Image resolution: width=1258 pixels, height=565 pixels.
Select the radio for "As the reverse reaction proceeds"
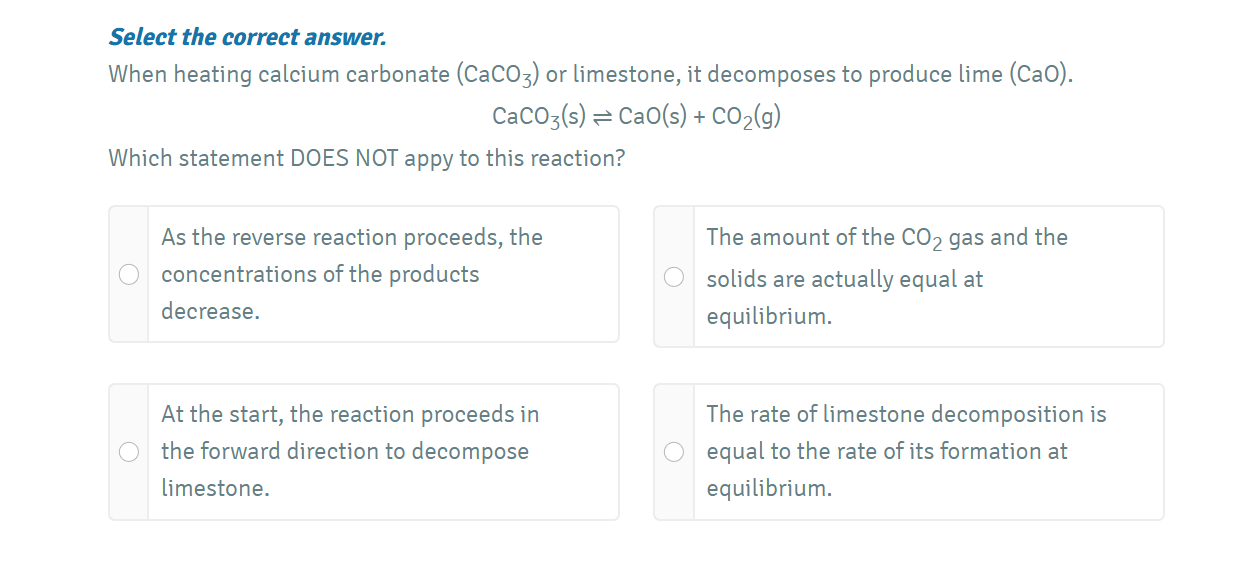(129, 274)
